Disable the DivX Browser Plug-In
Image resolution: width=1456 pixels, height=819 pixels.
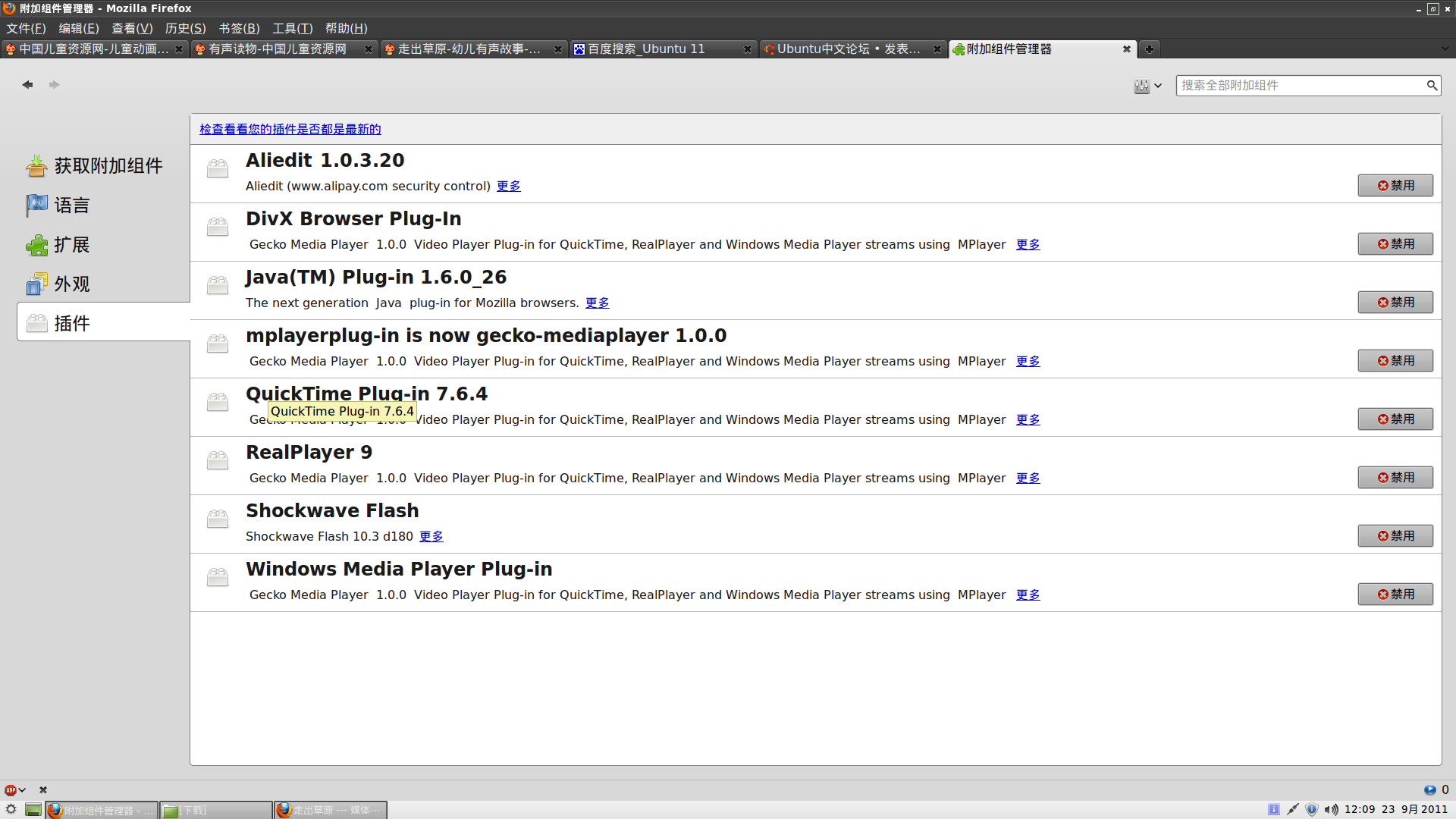[1395, 243]
